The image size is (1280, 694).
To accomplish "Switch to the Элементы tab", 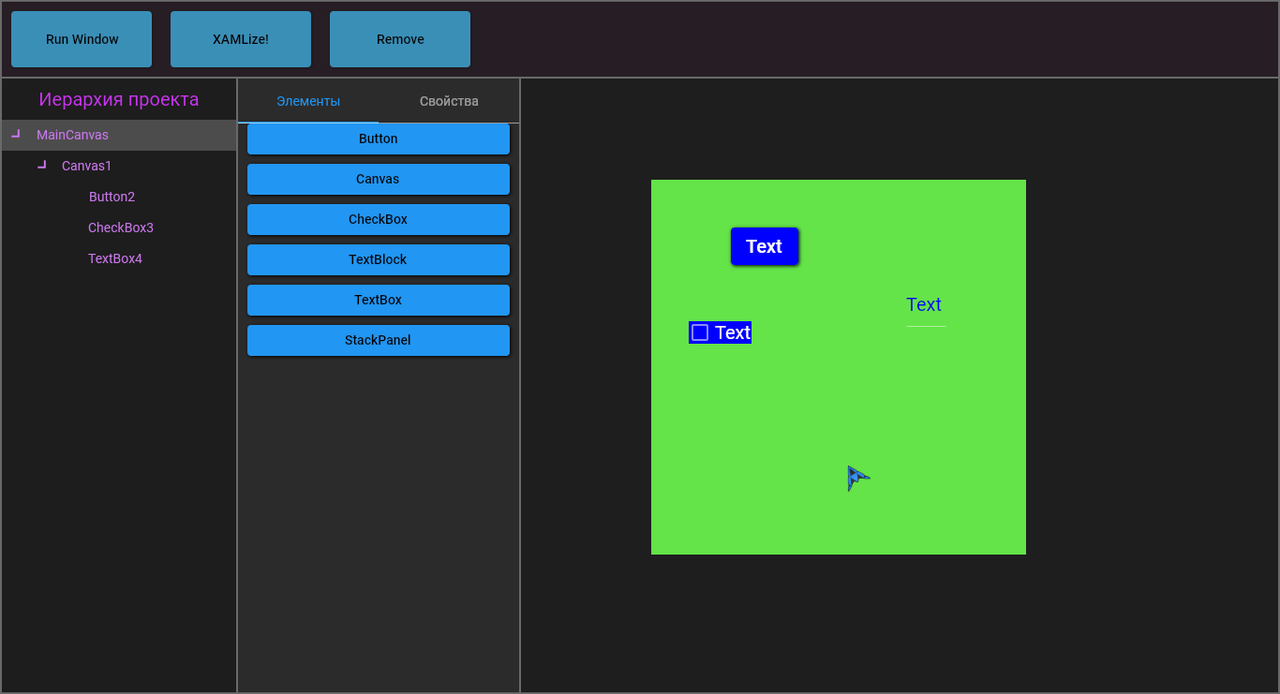I will [x=308, y=101].
